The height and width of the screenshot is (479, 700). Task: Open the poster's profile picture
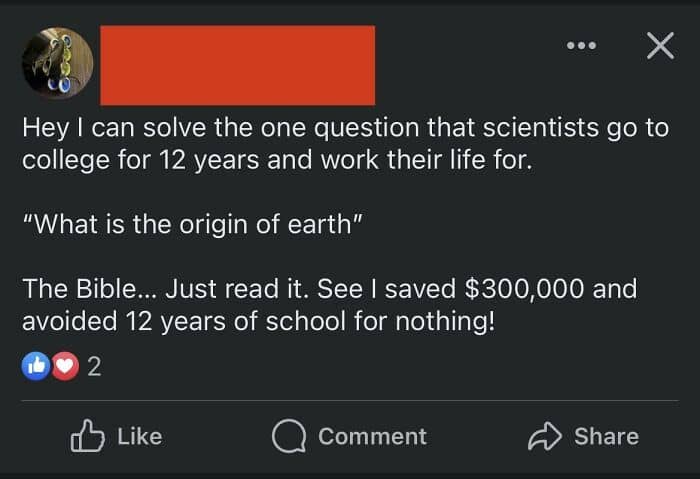58,64
